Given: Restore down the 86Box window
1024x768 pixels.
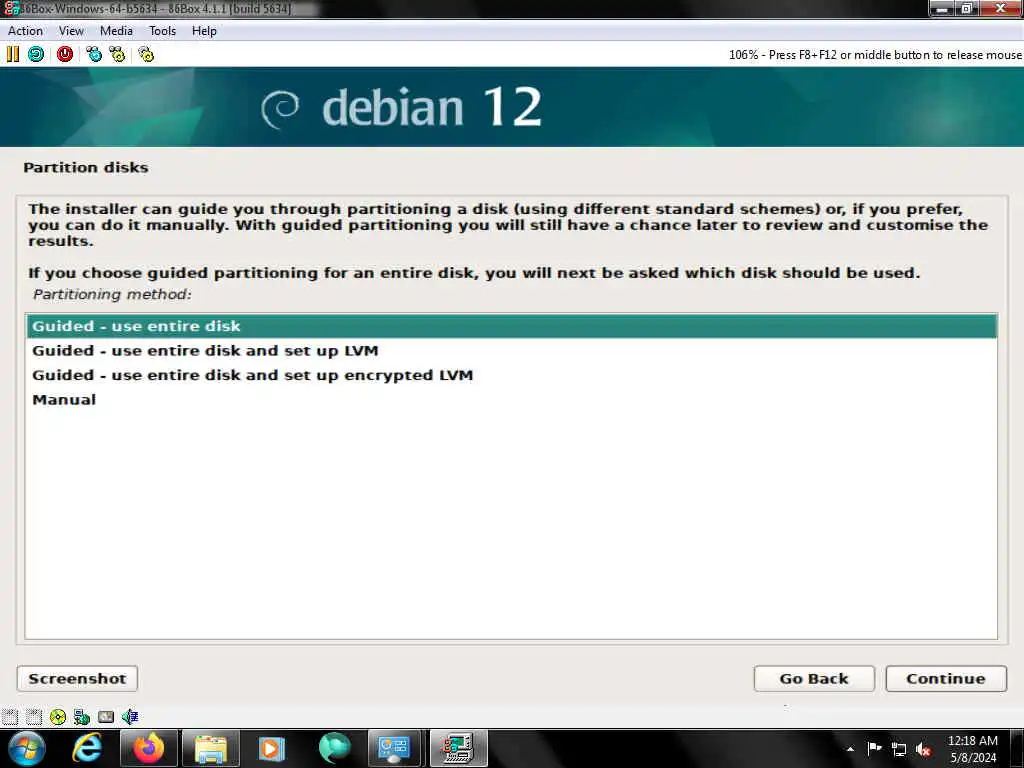Looking at the screenshot, I should (967, 8).
